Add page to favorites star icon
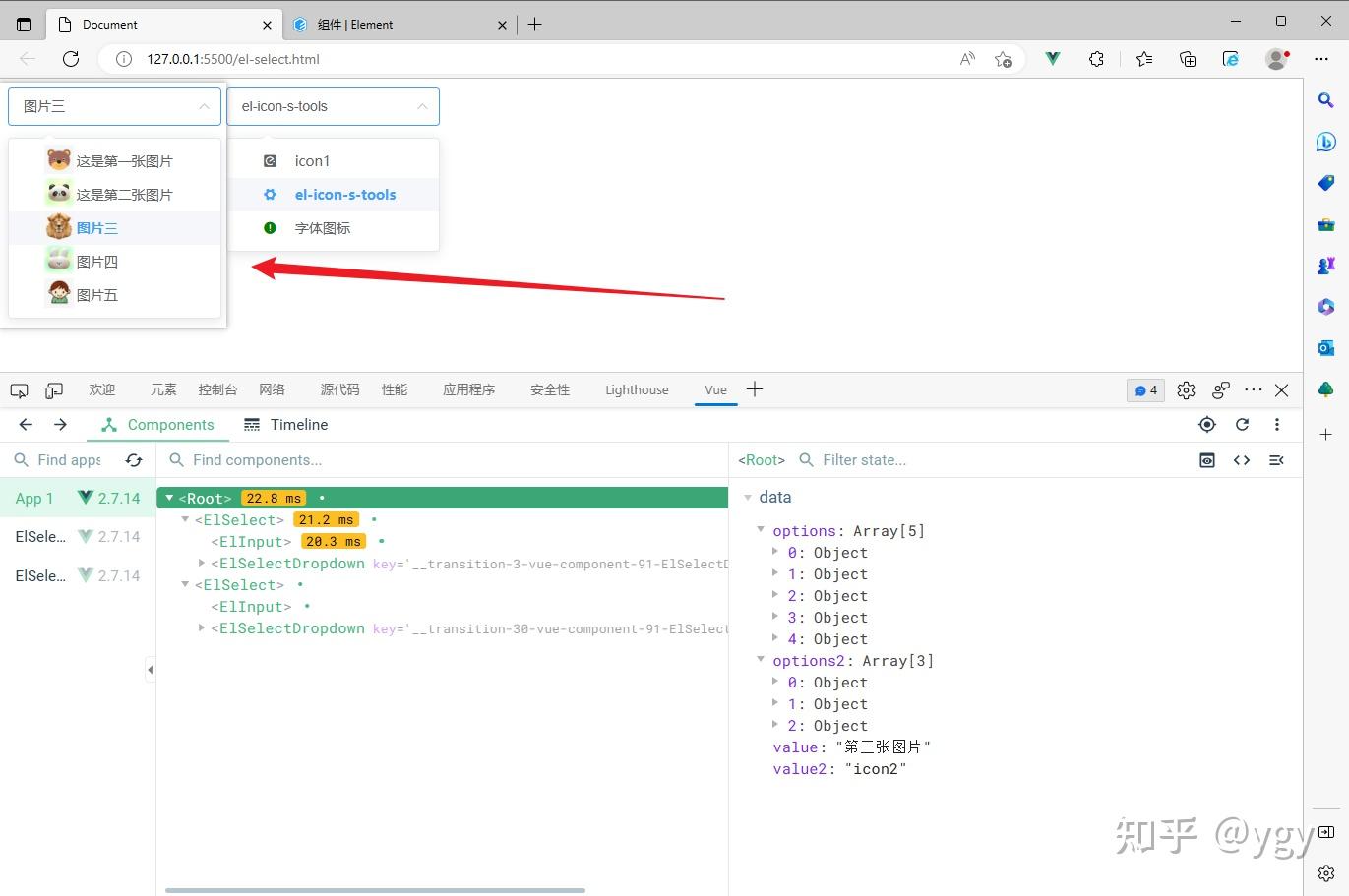Viewport: 1349px width, 896px height. pyautogui.click(x=1003, y=59)
